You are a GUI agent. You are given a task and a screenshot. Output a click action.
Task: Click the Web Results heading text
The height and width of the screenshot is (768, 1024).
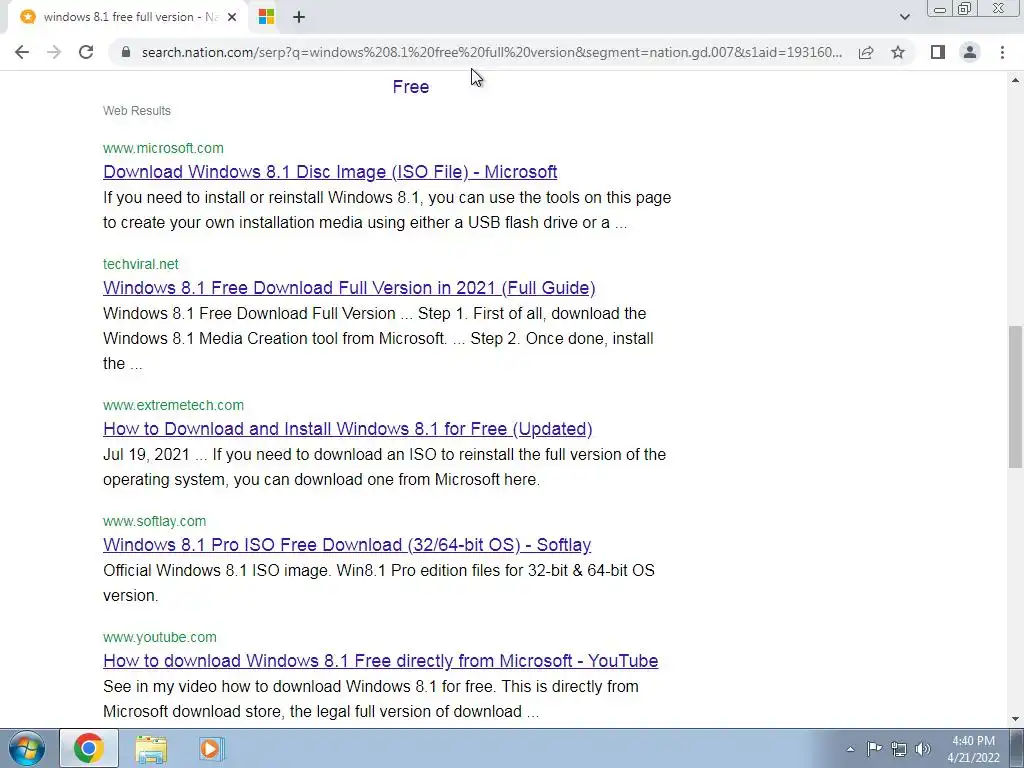[x=136, y=110]
